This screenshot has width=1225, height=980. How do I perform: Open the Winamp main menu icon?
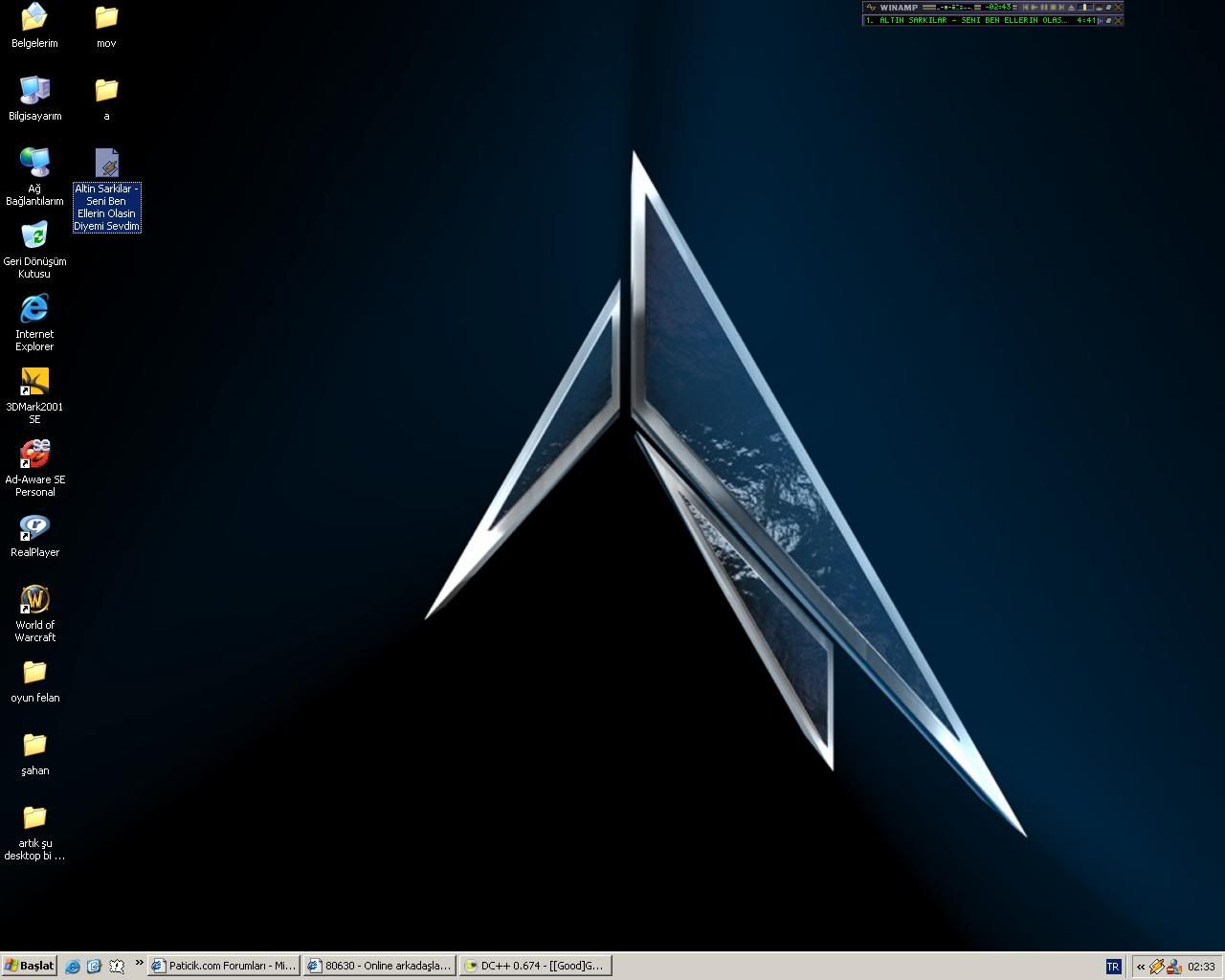point(871,7)
